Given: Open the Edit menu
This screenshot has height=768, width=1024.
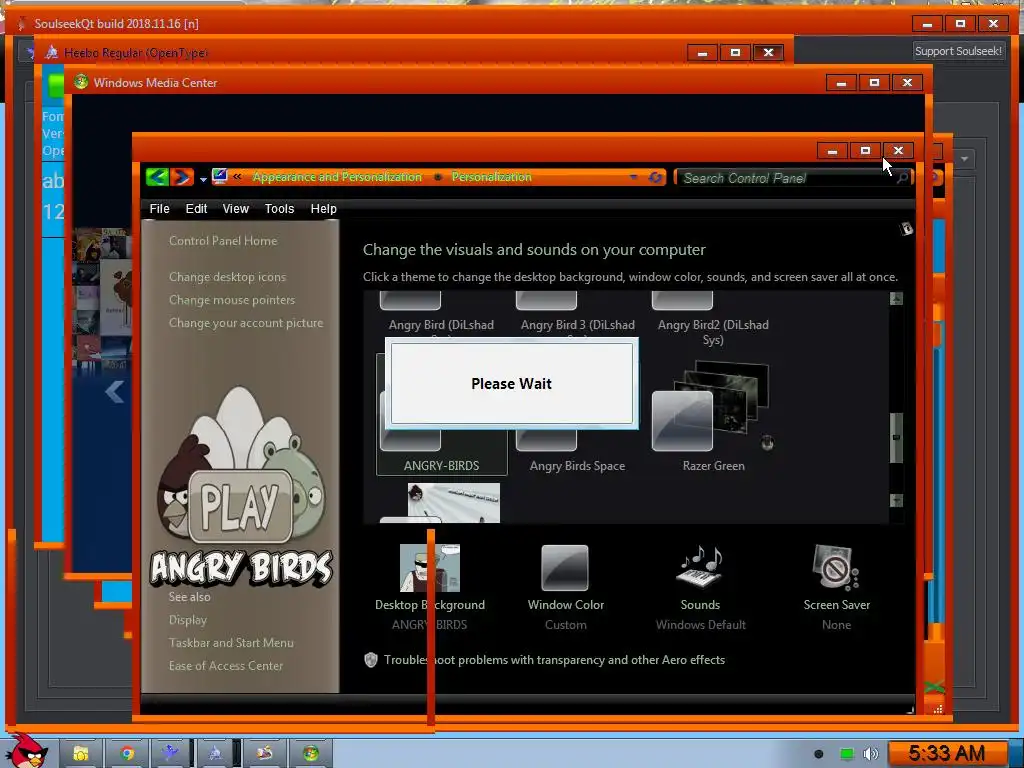Looking at the screenshot, I should [196, 209].
